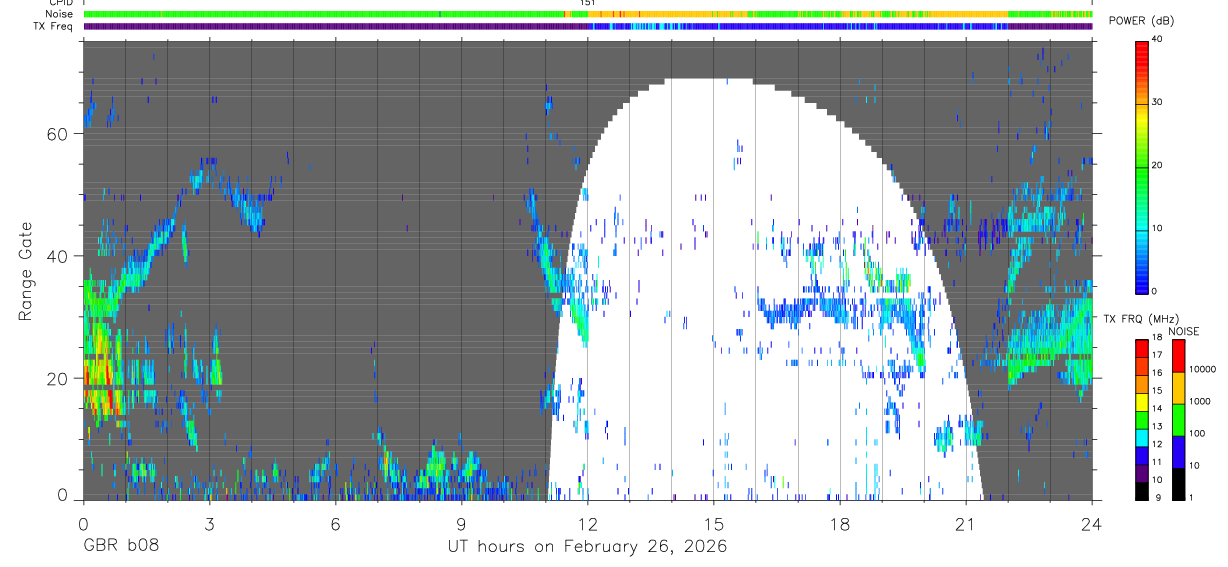Click the "TX Freq" row label at top left

coord(54,26)
